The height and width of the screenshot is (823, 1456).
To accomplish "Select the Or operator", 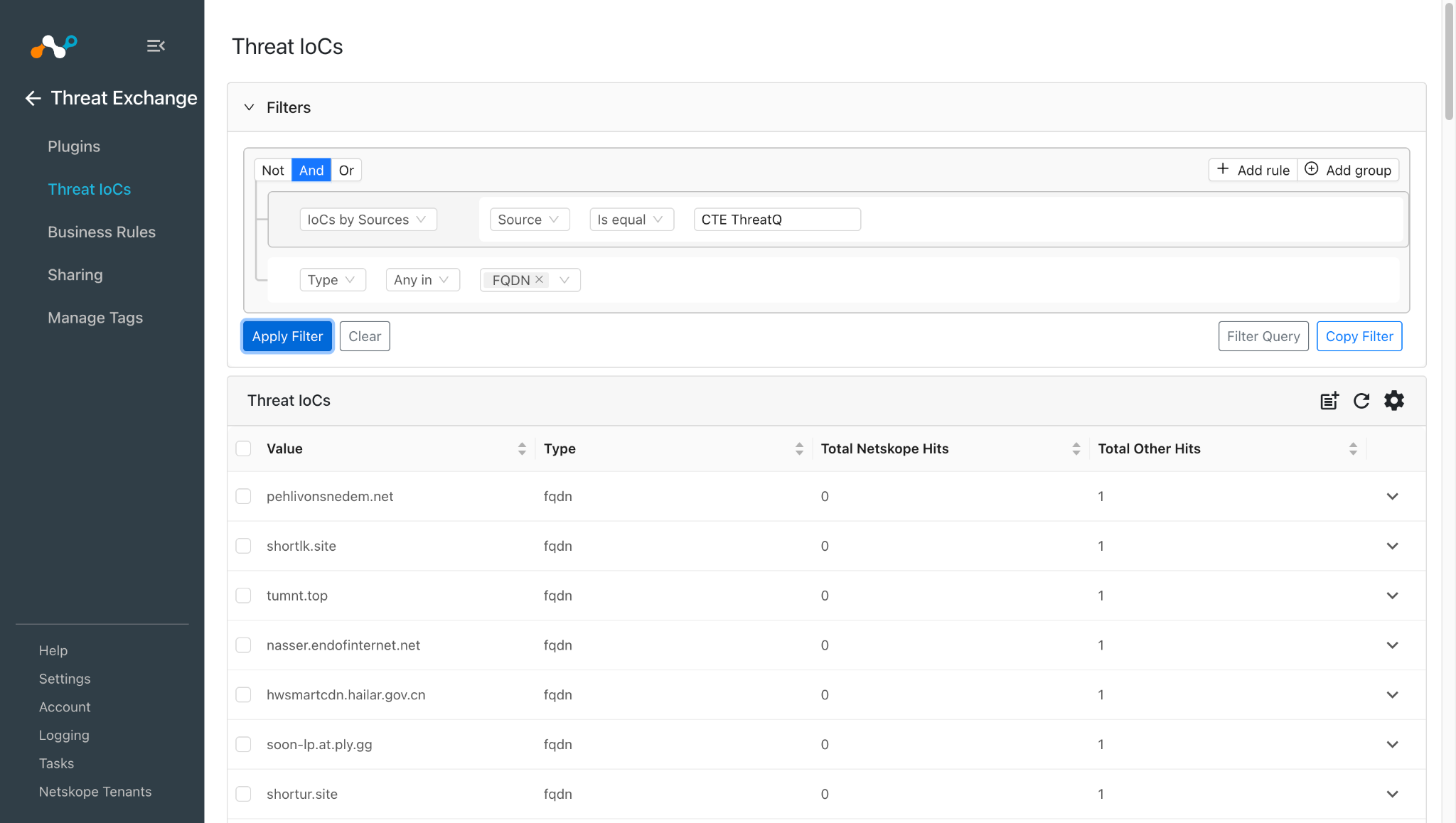I will tap(346, 170).
